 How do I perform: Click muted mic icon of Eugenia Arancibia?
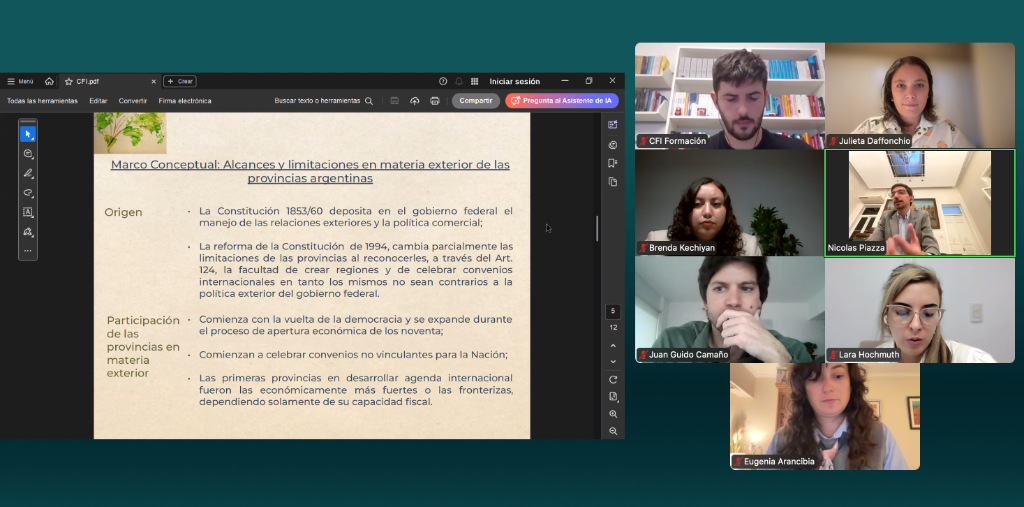click(x=739, y=462)
